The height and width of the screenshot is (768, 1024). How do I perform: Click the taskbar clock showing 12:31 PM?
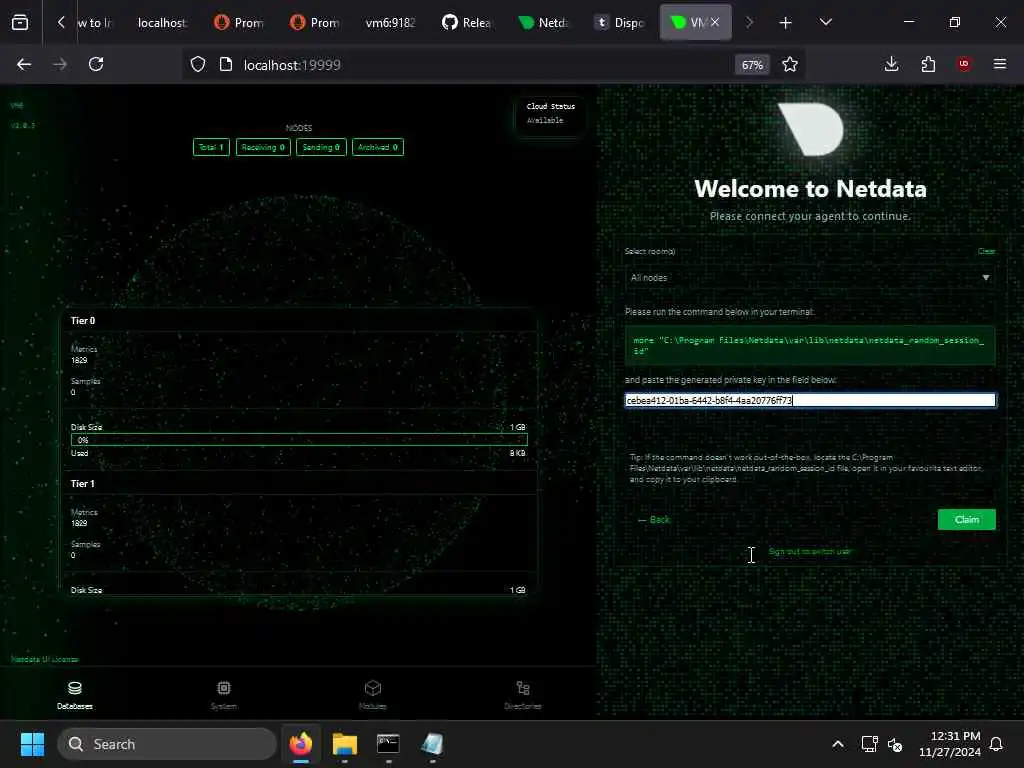click(x=950, y=744)
